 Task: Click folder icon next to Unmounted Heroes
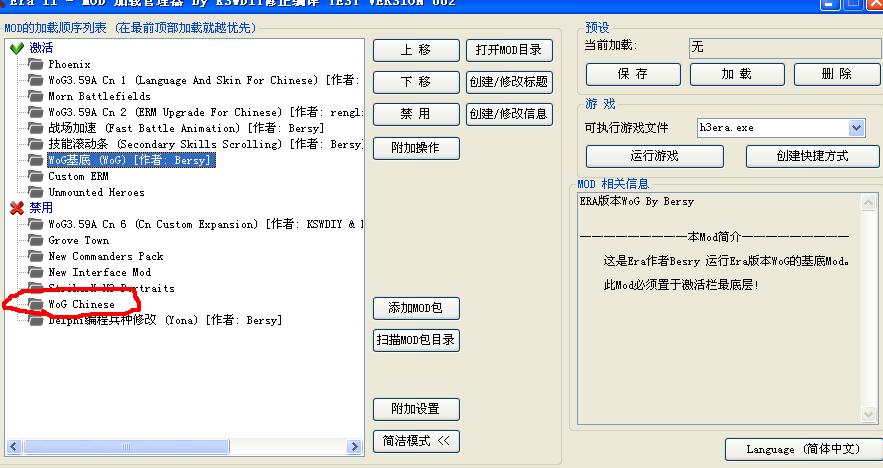click(36, 192)
